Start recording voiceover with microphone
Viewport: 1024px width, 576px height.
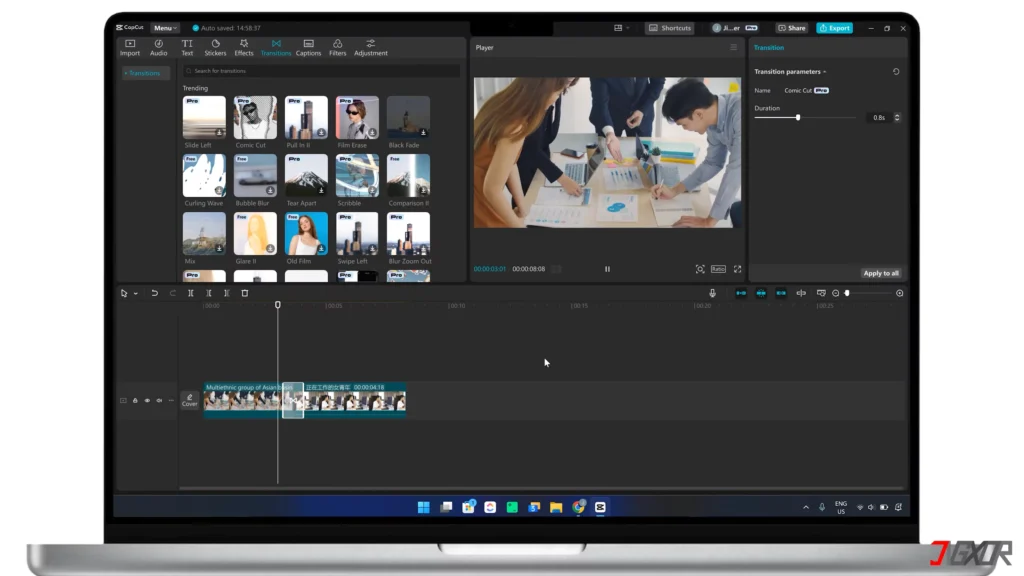tap(712, 294)
